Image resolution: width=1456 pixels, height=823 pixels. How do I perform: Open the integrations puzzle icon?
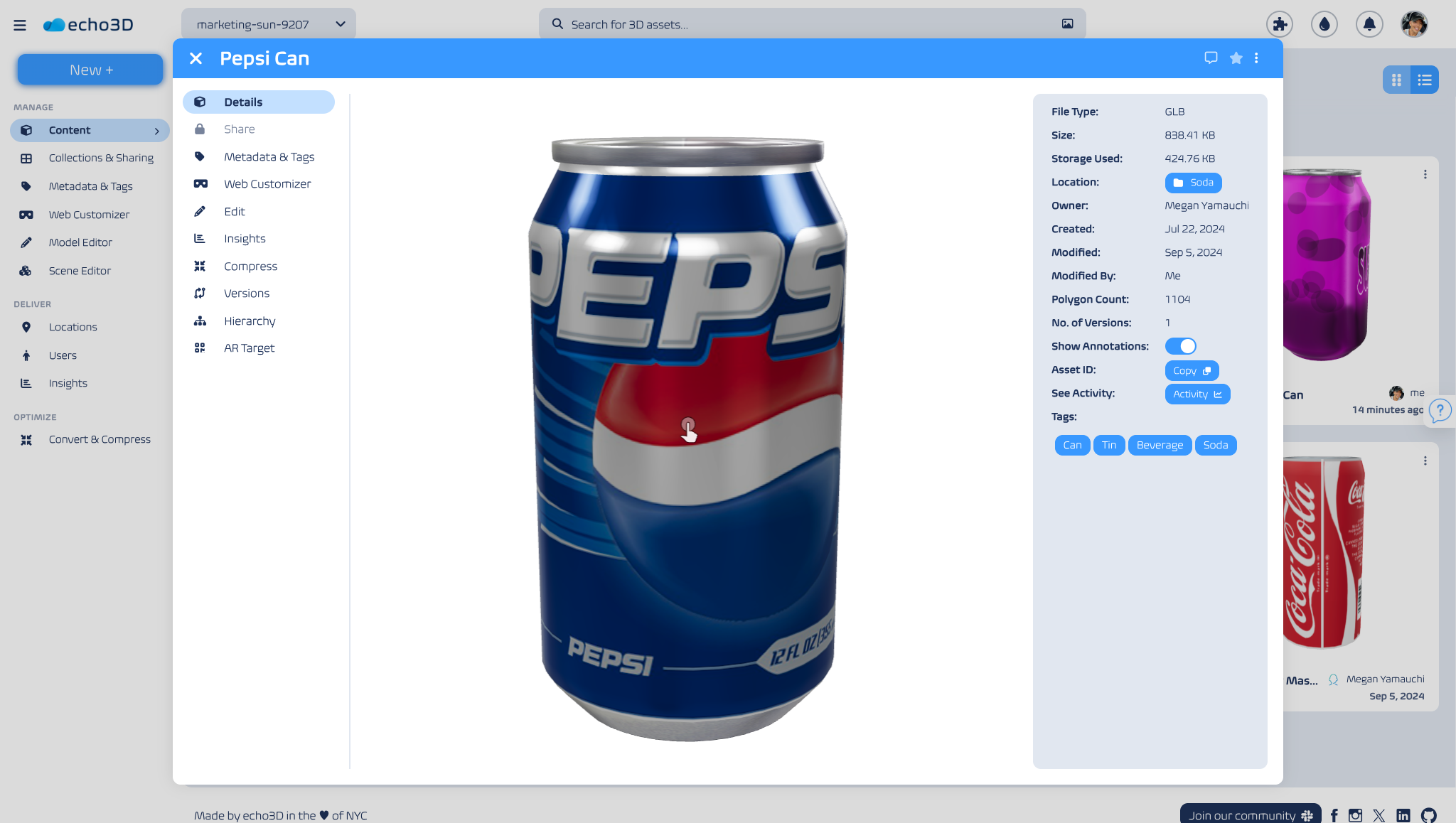(1280, 24)
